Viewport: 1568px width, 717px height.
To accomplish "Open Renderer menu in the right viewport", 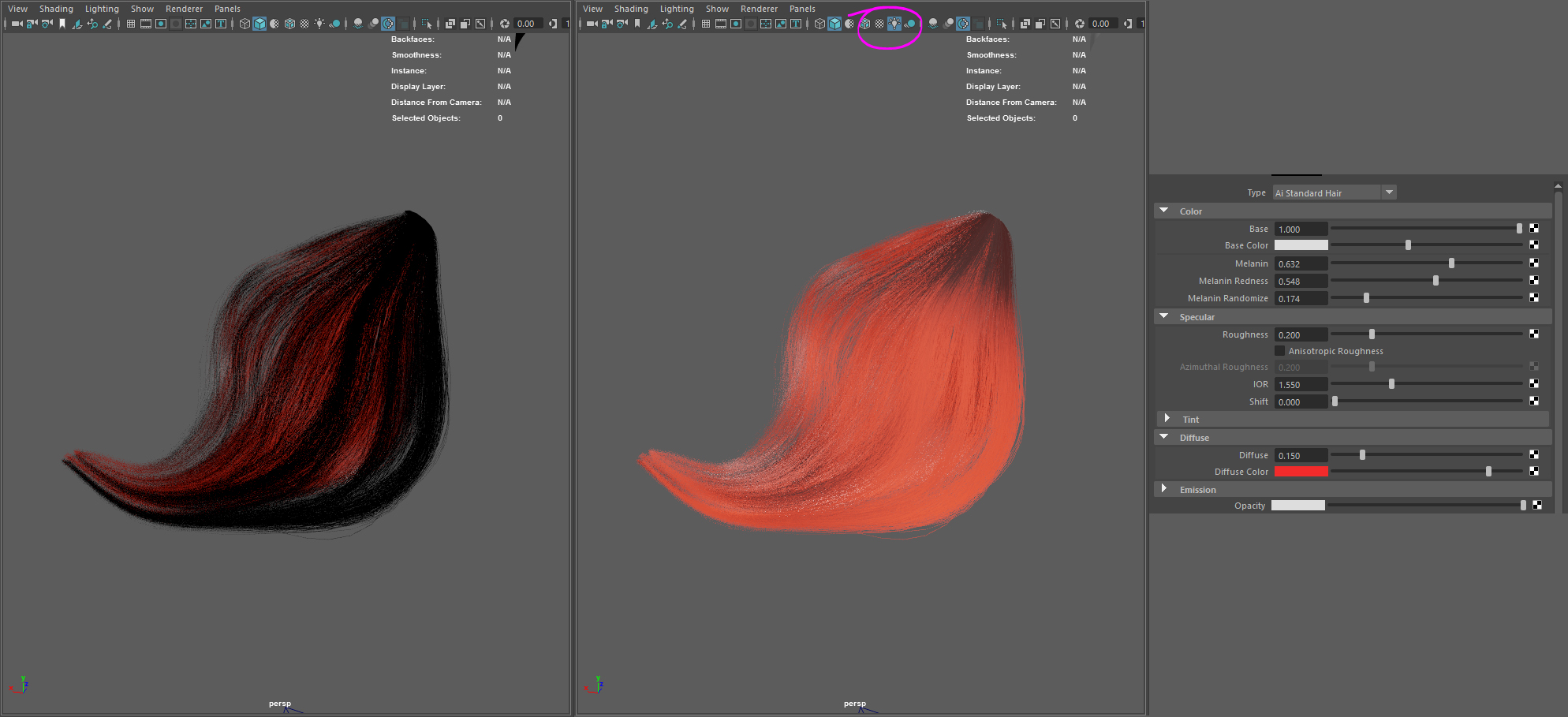I will click(x=759, y=9).
